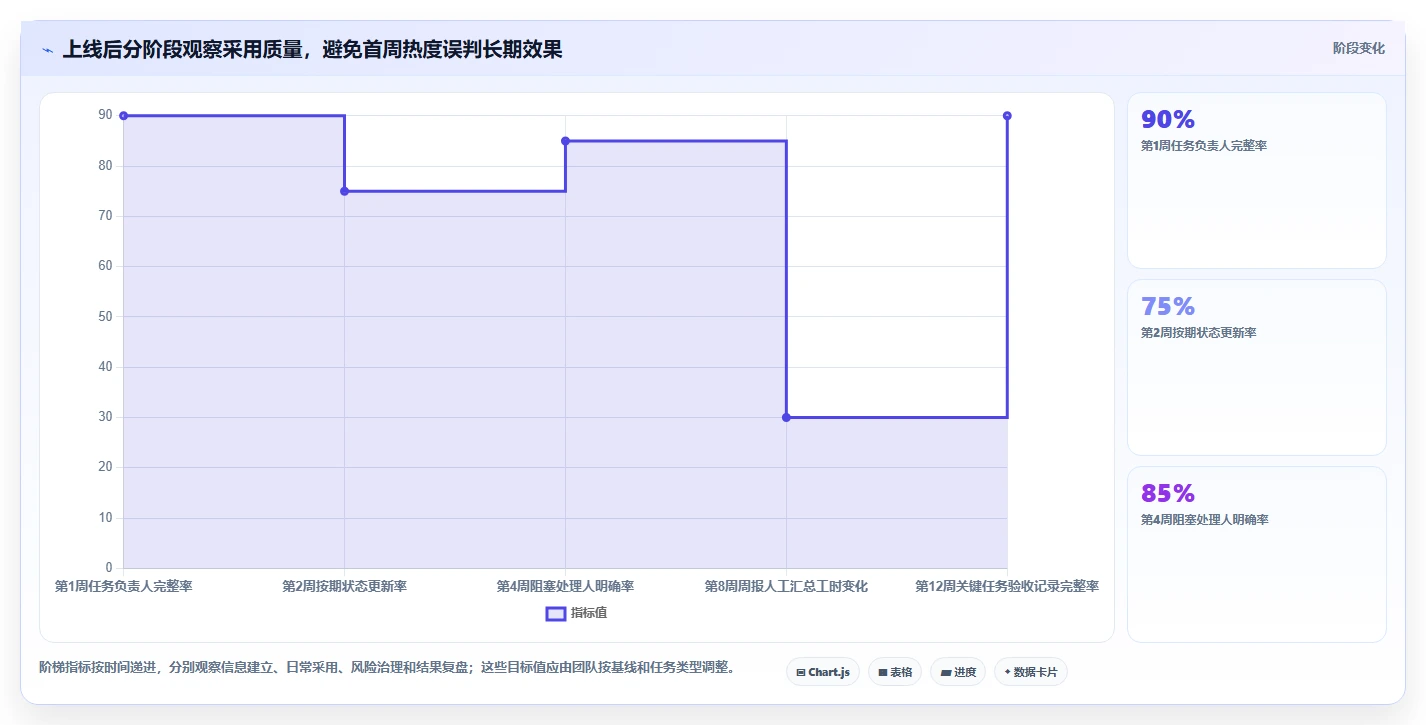The height and width of the screenshot is (725, 1426).
Task: Select the 进度 chip
Action: pos(958,672)
